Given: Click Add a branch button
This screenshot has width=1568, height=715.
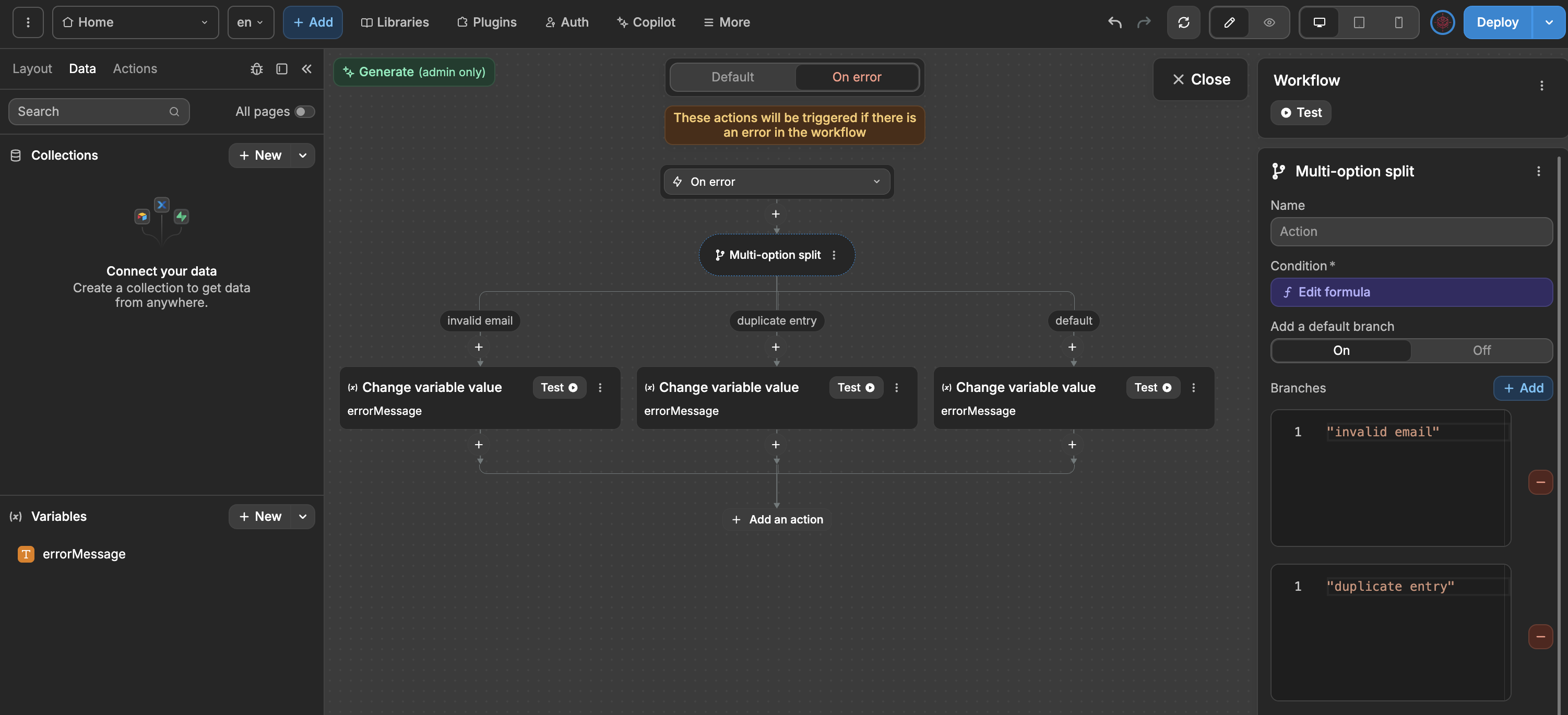Looking at the screenshot, I should (1524, 387).
